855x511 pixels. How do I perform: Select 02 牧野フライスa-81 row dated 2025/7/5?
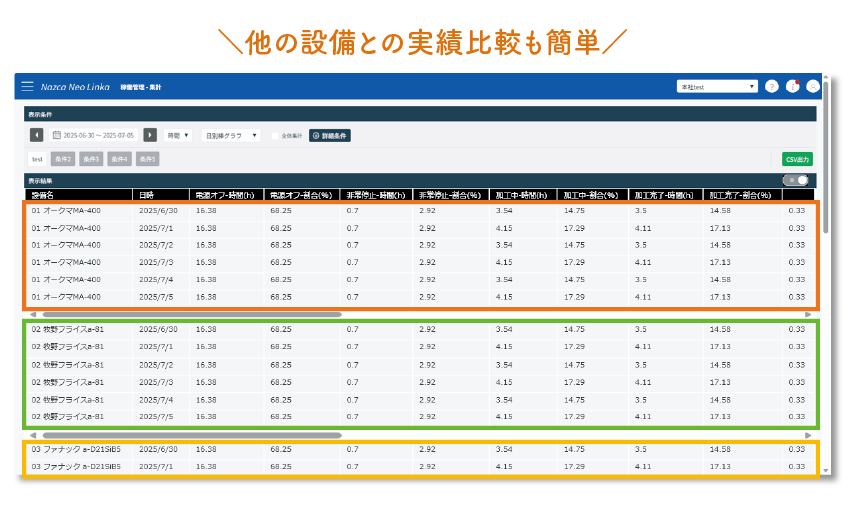tap(420, 417)
